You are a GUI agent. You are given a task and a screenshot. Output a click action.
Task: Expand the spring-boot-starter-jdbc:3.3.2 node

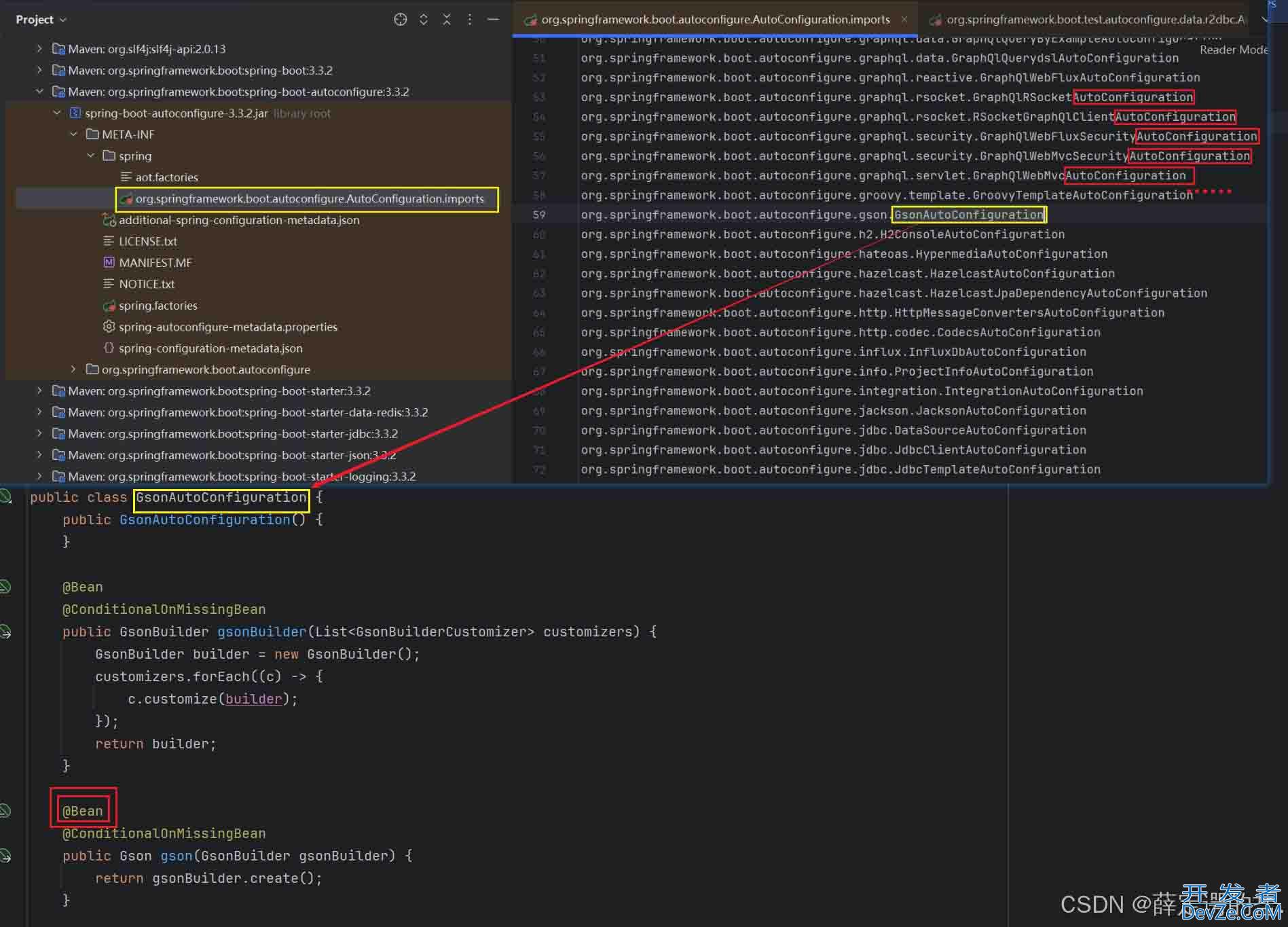39,433
